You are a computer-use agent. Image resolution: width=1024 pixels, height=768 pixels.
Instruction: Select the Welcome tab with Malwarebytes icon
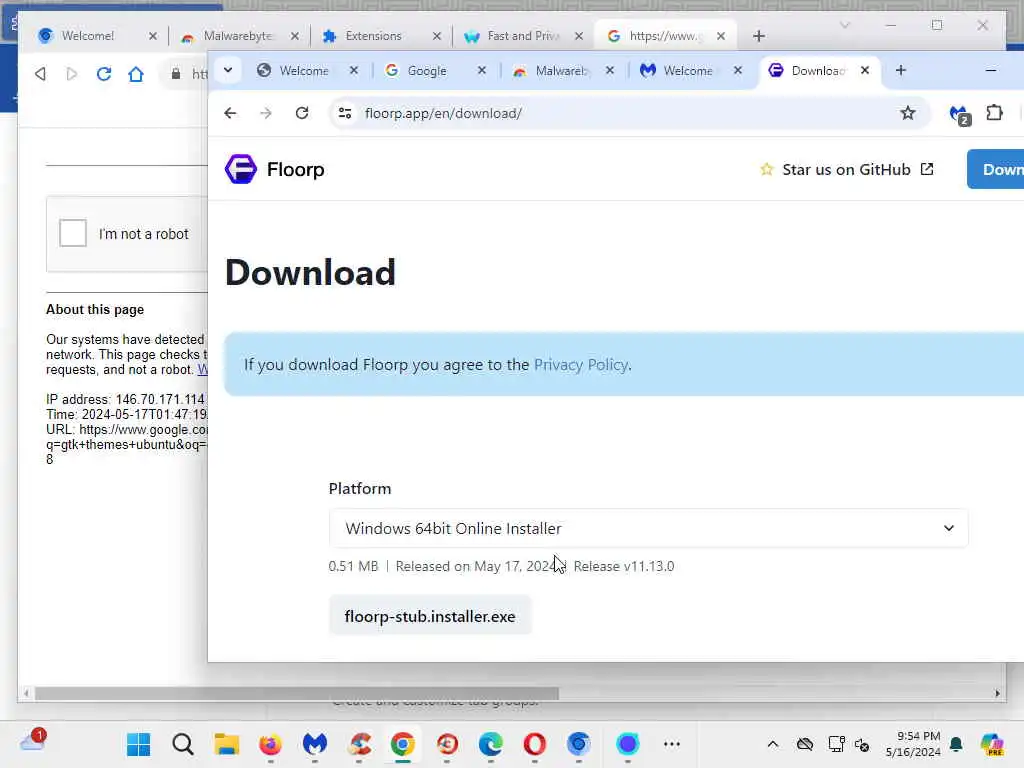pos(687,71)
